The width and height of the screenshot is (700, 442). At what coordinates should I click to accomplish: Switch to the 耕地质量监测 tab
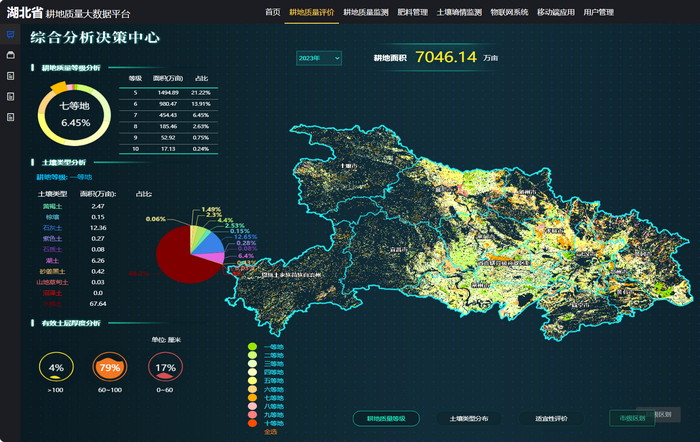pos(365,12)
